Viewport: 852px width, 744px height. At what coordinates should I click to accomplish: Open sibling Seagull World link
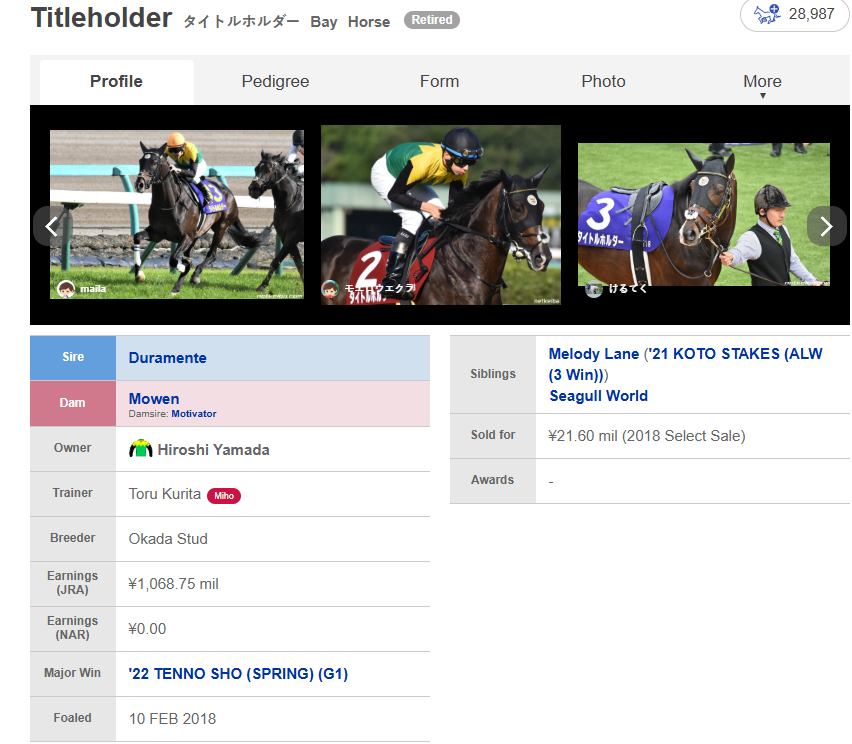coord(598,396)
